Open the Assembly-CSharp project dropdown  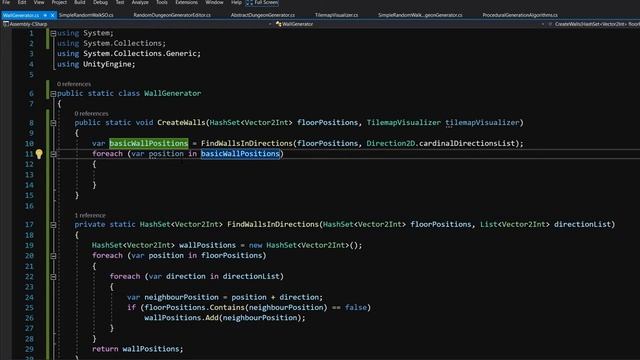click(x=137, y=24)
